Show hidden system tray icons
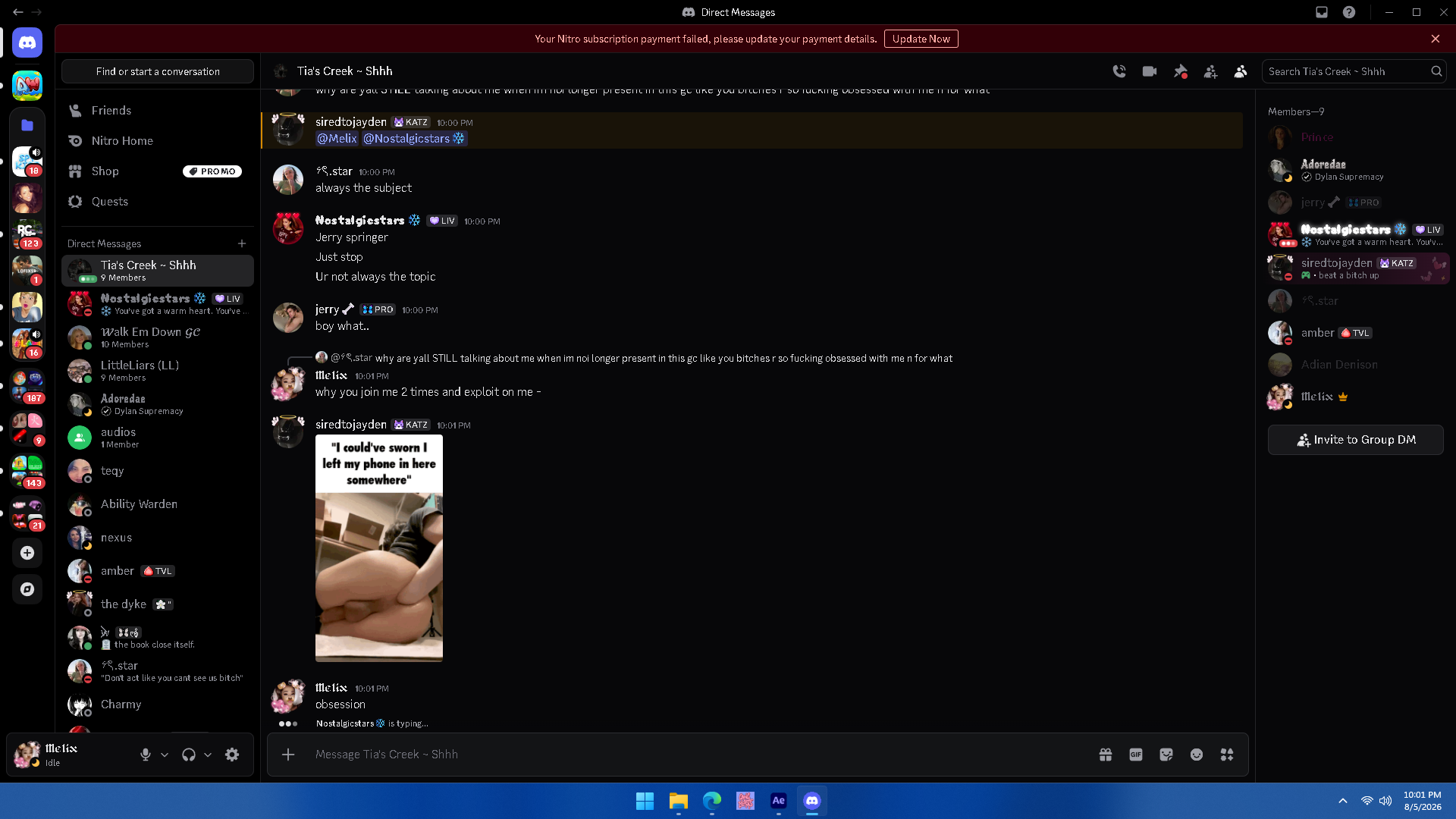 (x=1343, y=801)
